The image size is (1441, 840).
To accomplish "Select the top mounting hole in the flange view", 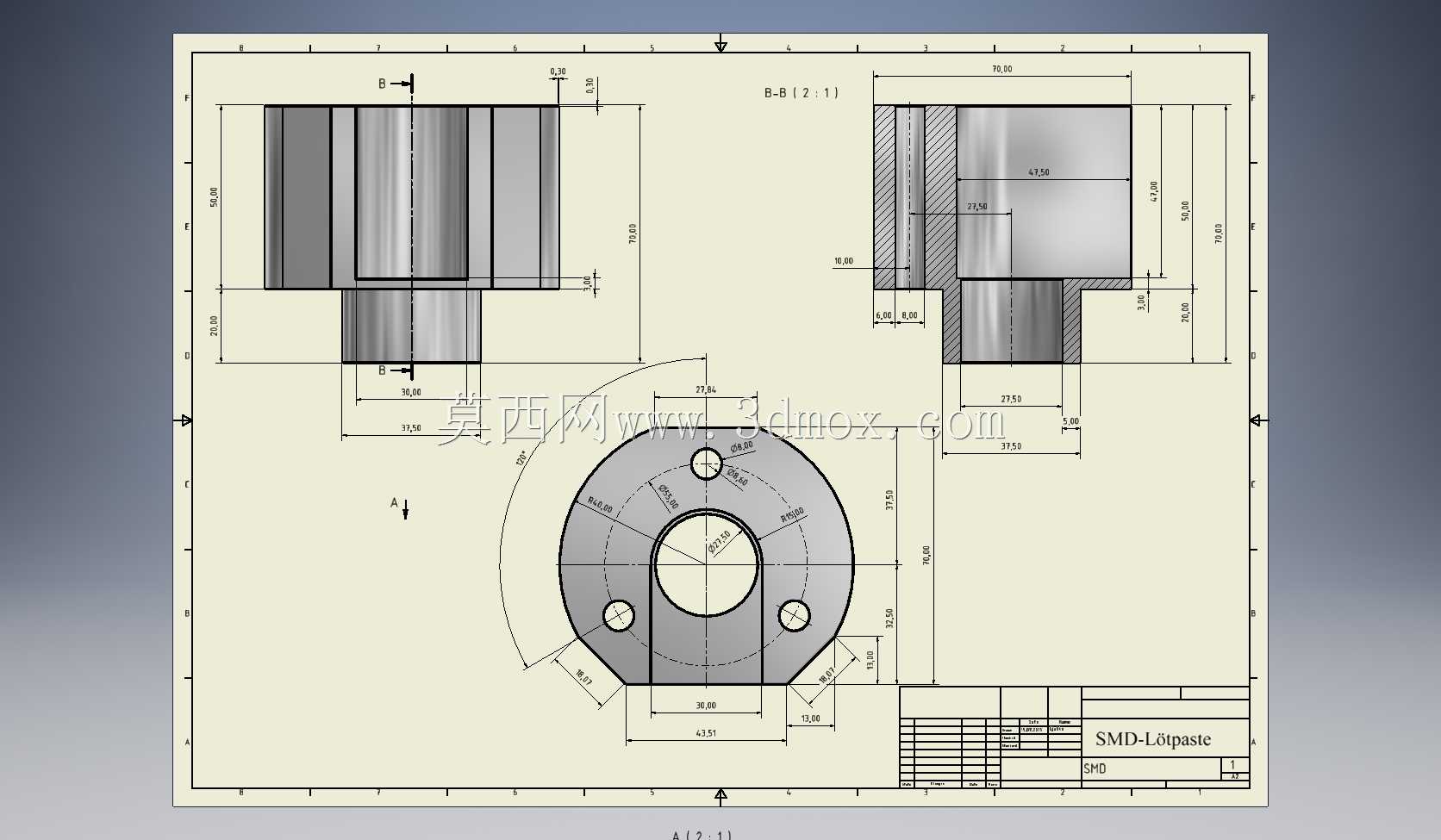I will click(x=707, y=464).
